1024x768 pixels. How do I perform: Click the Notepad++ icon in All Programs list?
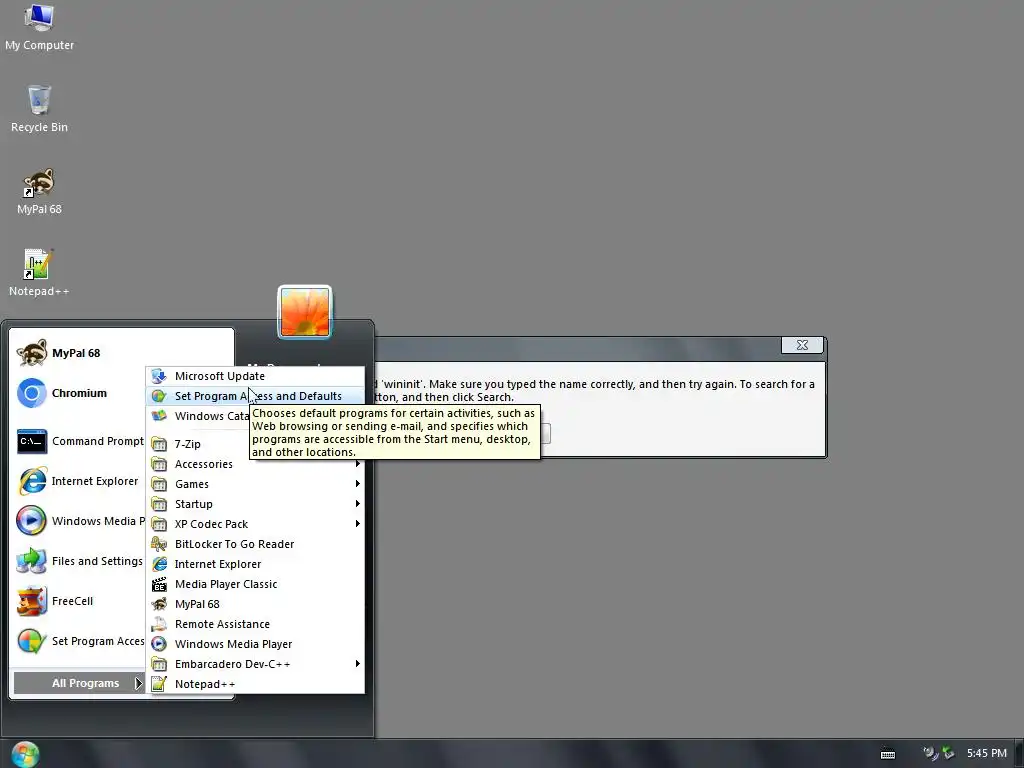(159, 684)
